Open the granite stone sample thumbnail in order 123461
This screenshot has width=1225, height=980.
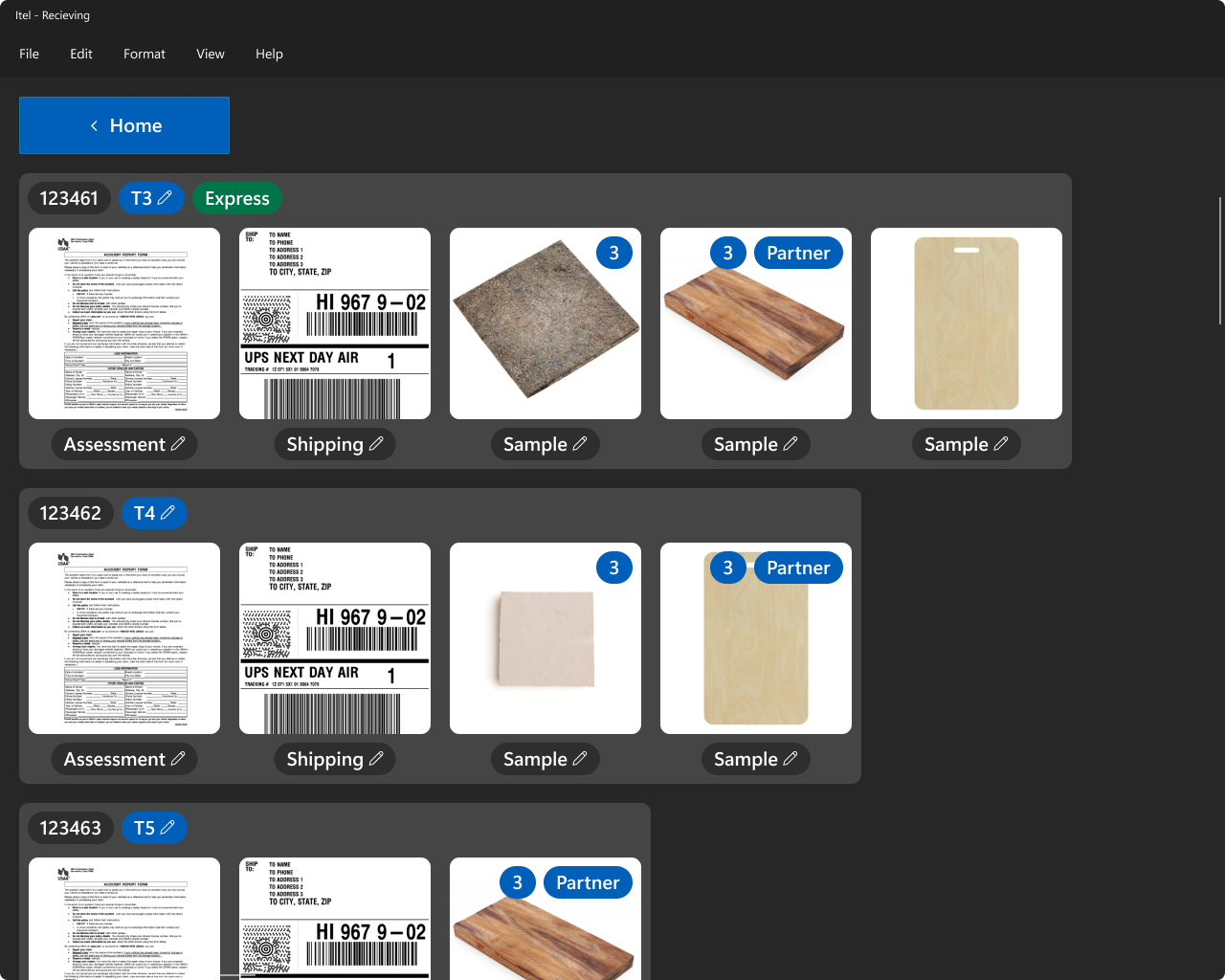[546, 323]
